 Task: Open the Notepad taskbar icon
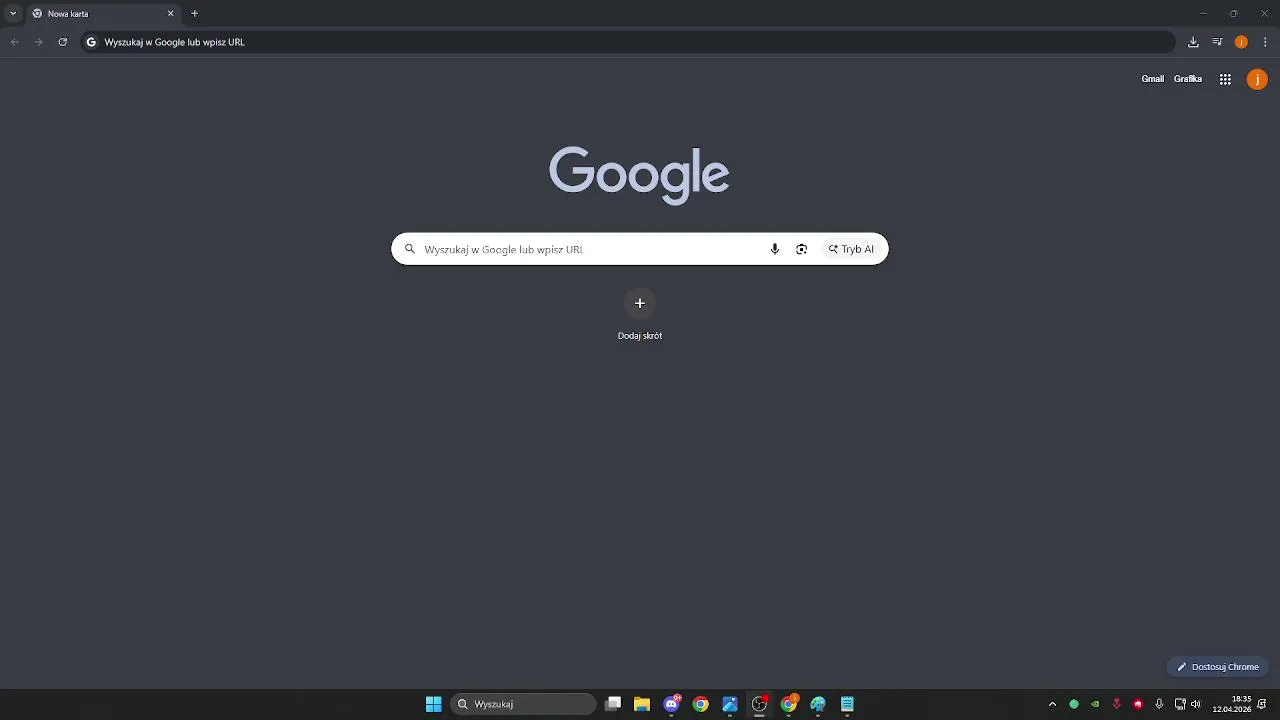click(847, 704)
